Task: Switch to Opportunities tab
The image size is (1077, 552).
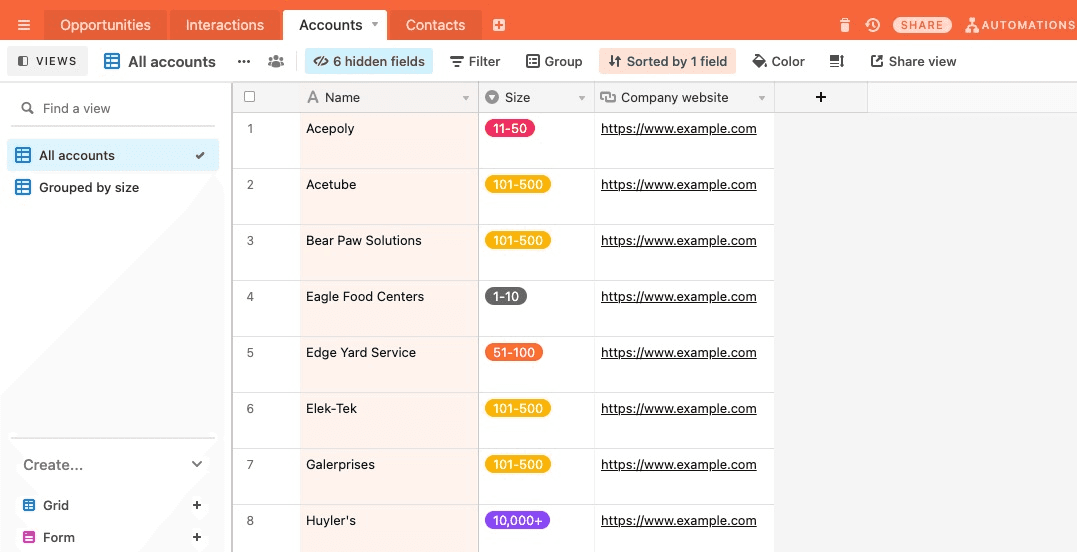Action: coord(105,25)
